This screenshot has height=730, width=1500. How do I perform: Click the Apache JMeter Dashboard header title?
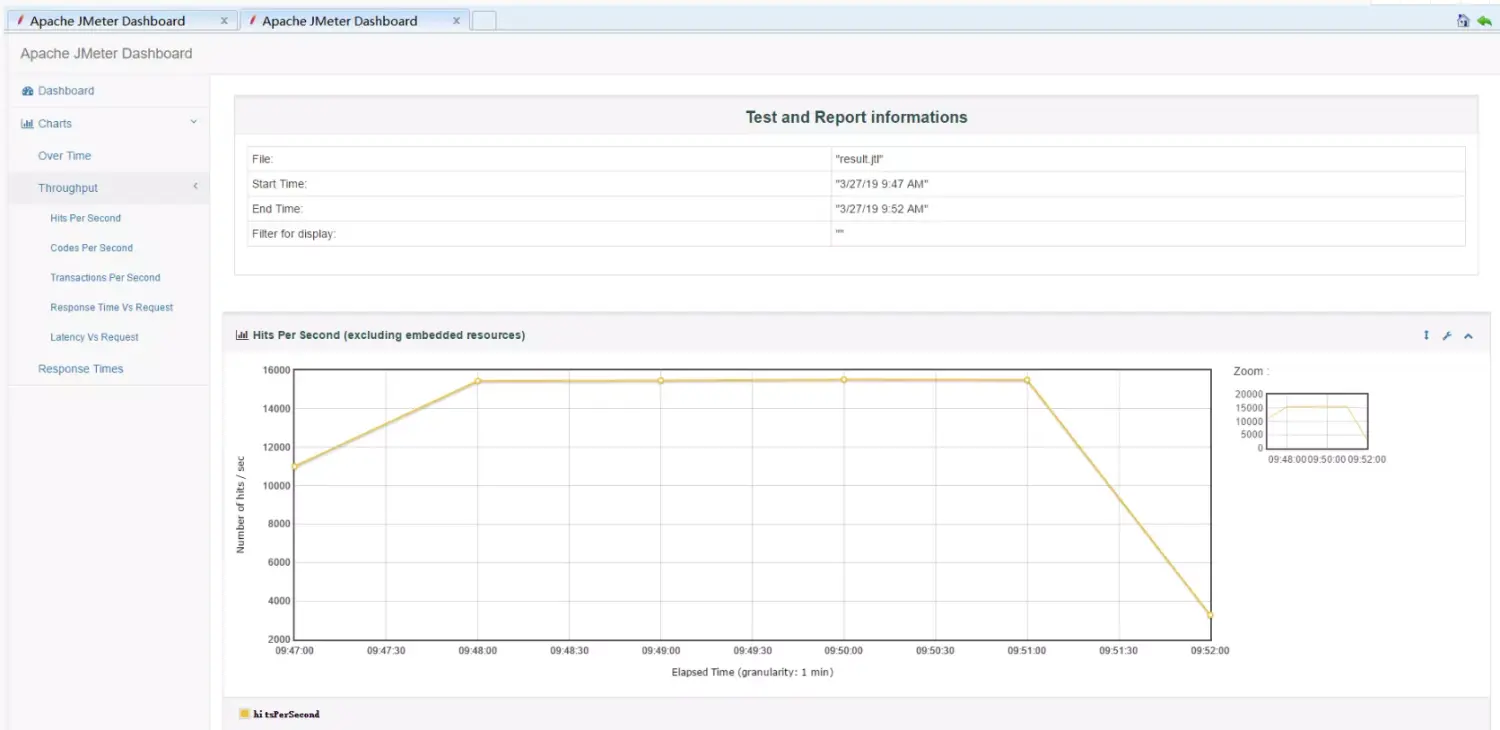tap(106, 53)
